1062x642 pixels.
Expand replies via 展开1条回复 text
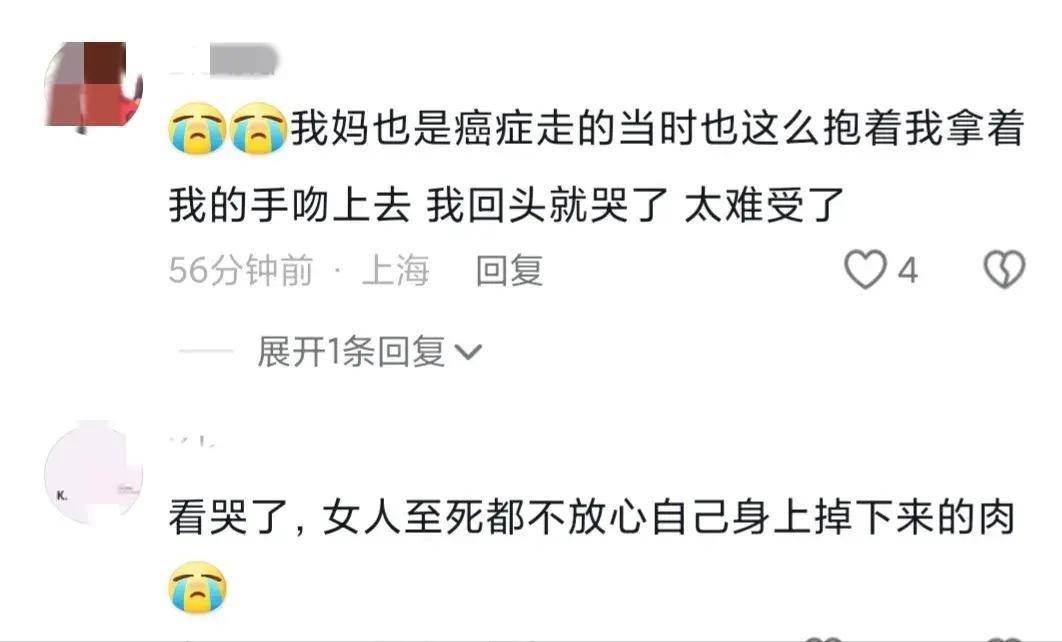(x=351, y=352)
